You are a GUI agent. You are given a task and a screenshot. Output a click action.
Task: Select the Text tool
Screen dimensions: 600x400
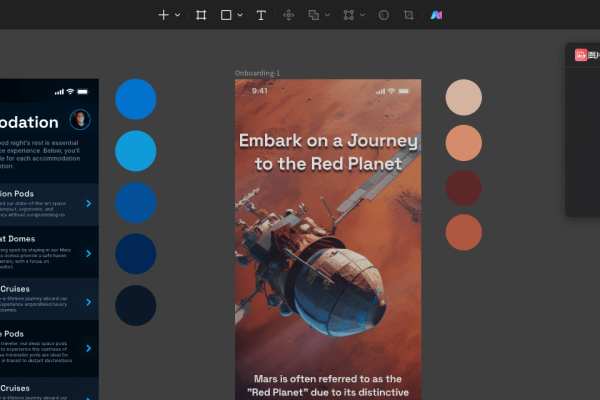coord(261,15)
